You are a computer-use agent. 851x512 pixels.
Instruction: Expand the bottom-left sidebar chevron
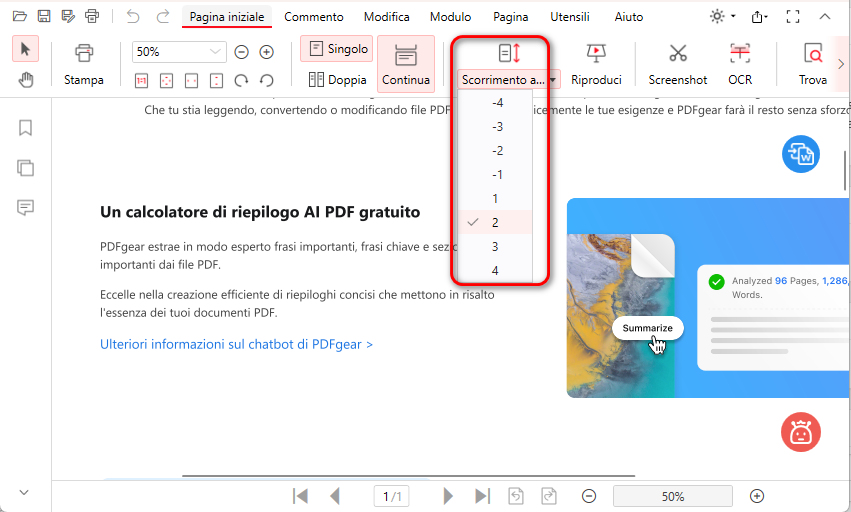tap(24, 492)
